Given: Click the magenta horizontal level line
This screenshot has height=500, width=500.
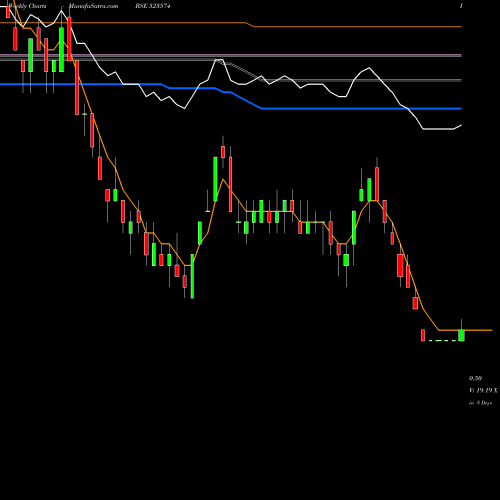Looking at the screenshot, I should (231, 55).
